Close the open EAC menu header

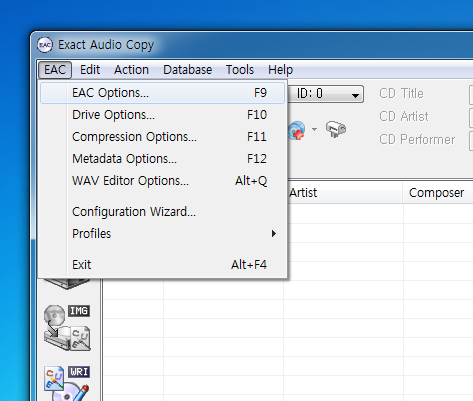pos(55,70)
